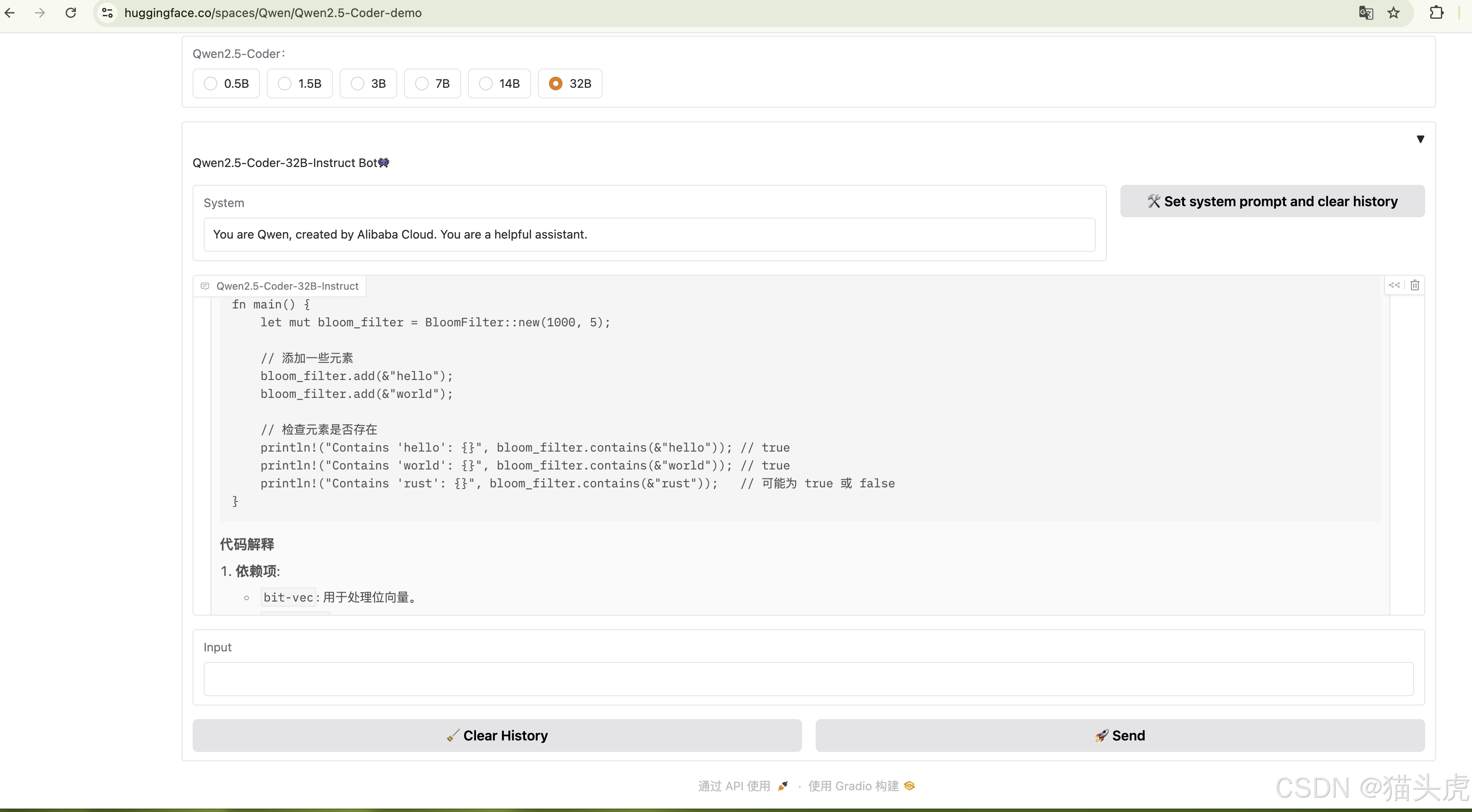This screenshot has height=812, width=1472.
Task: Go back with browser back arrow
Action: point(10,13)
